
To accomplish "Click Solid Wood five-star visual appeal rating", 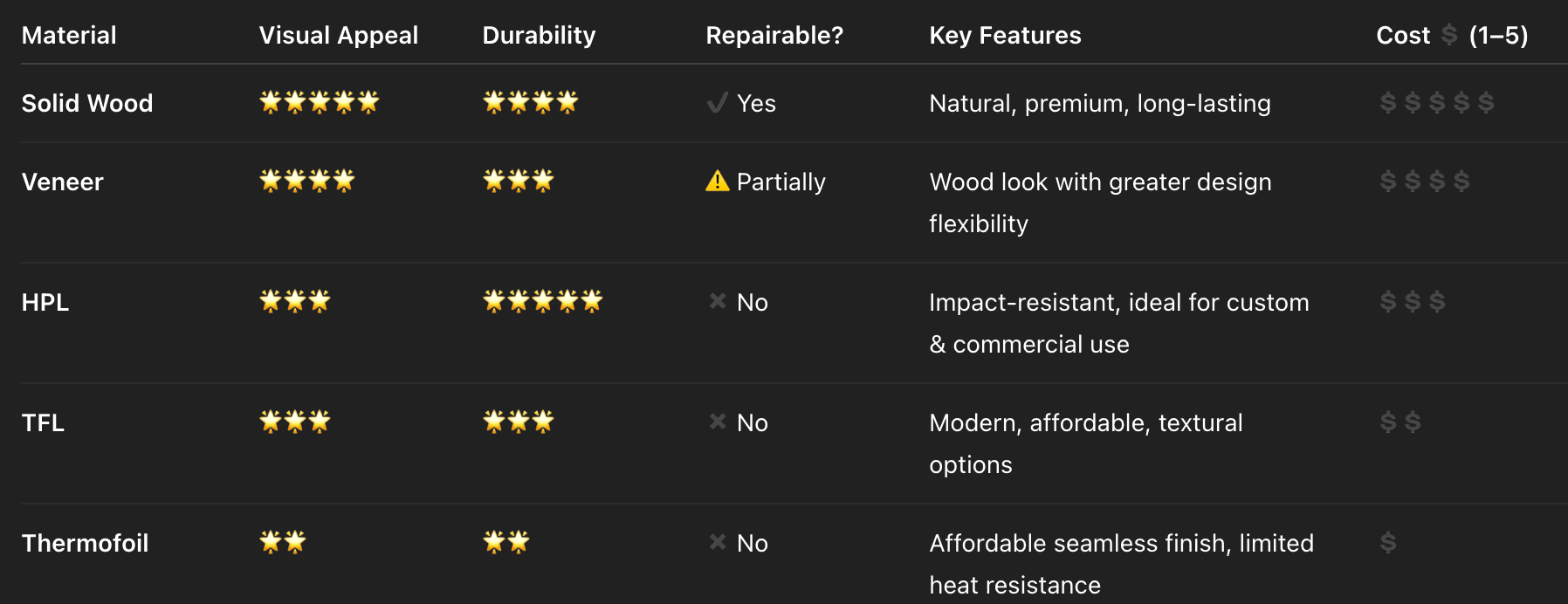I will (320, 102).
